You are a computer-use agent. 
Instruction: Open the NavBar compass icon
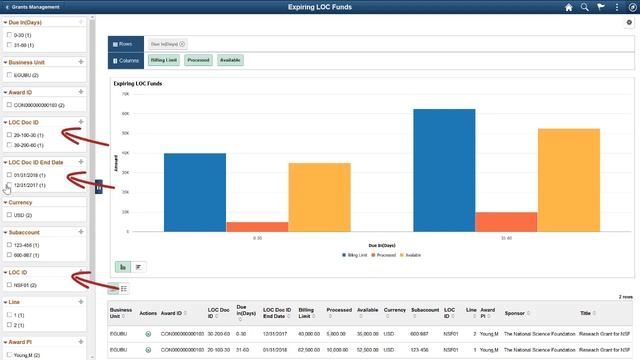pos(632,7)
